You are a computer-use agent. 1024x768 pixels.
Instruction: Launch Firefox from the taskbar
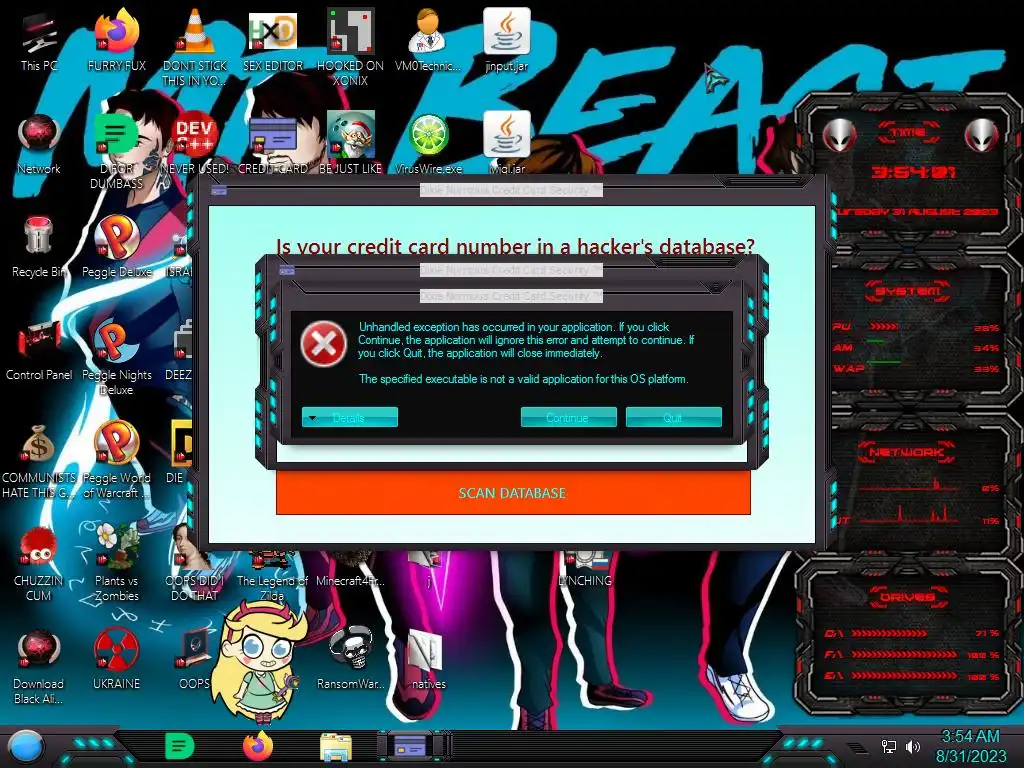click(x=258, y=746)
